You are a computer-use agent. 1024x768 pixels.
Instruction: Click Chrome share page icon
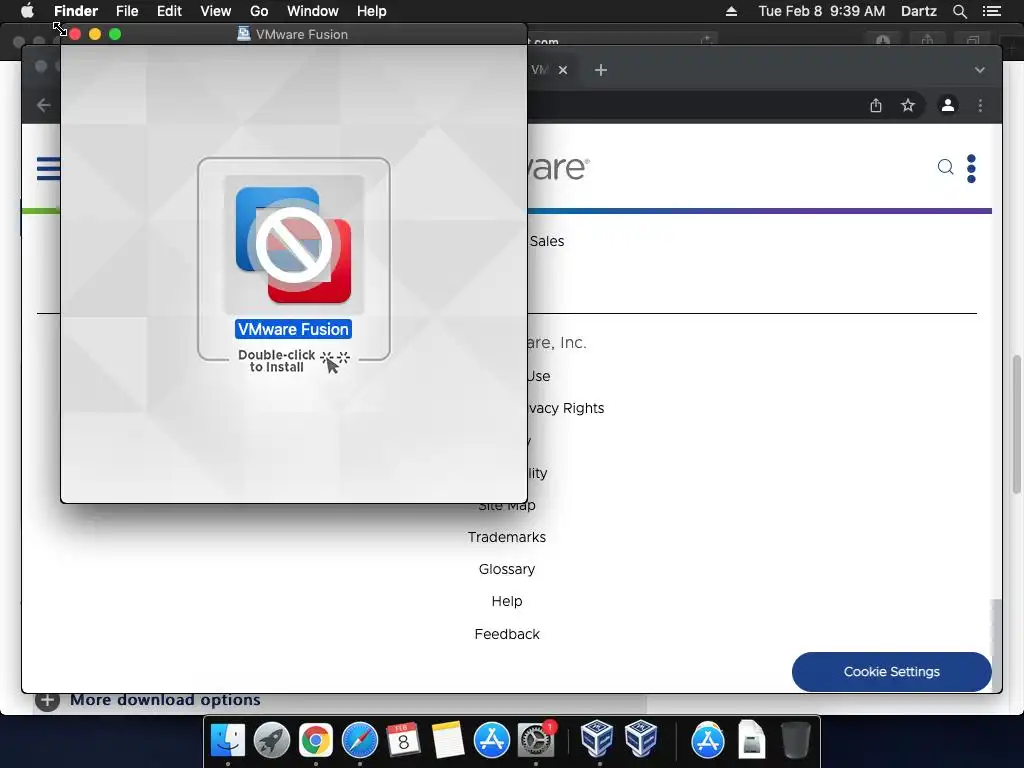876,105
